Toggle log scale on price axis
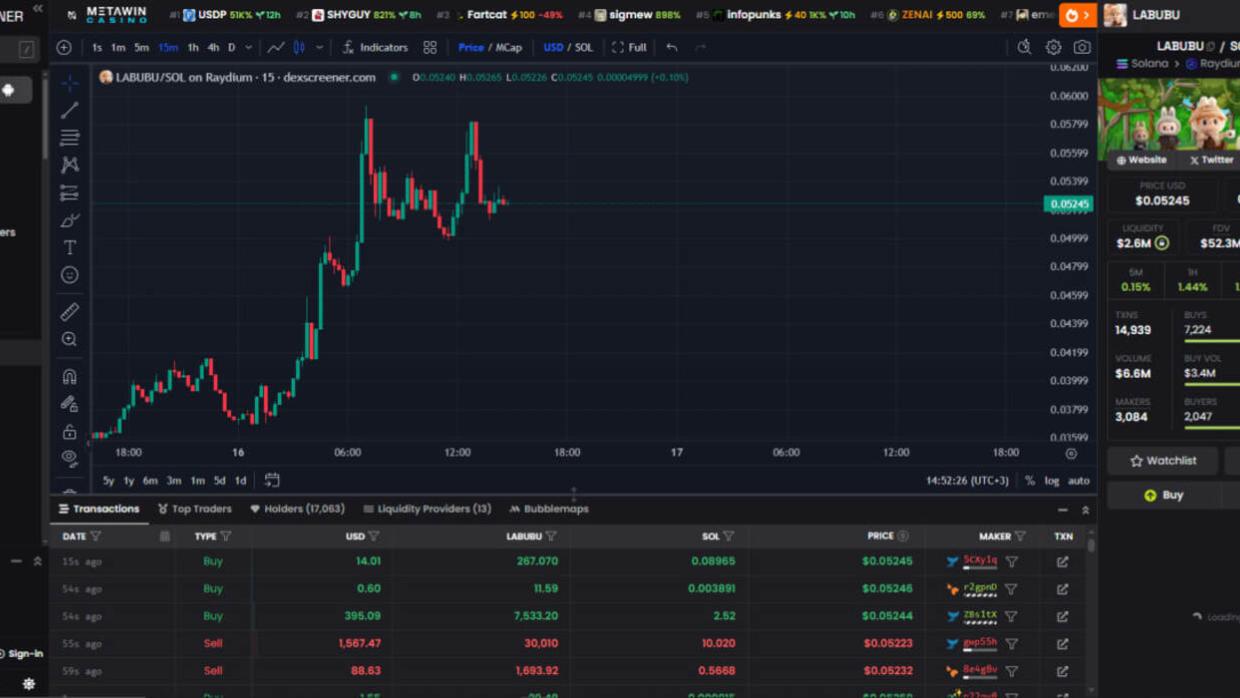This screenshot has height=698, width=1240. point(1052,481)
